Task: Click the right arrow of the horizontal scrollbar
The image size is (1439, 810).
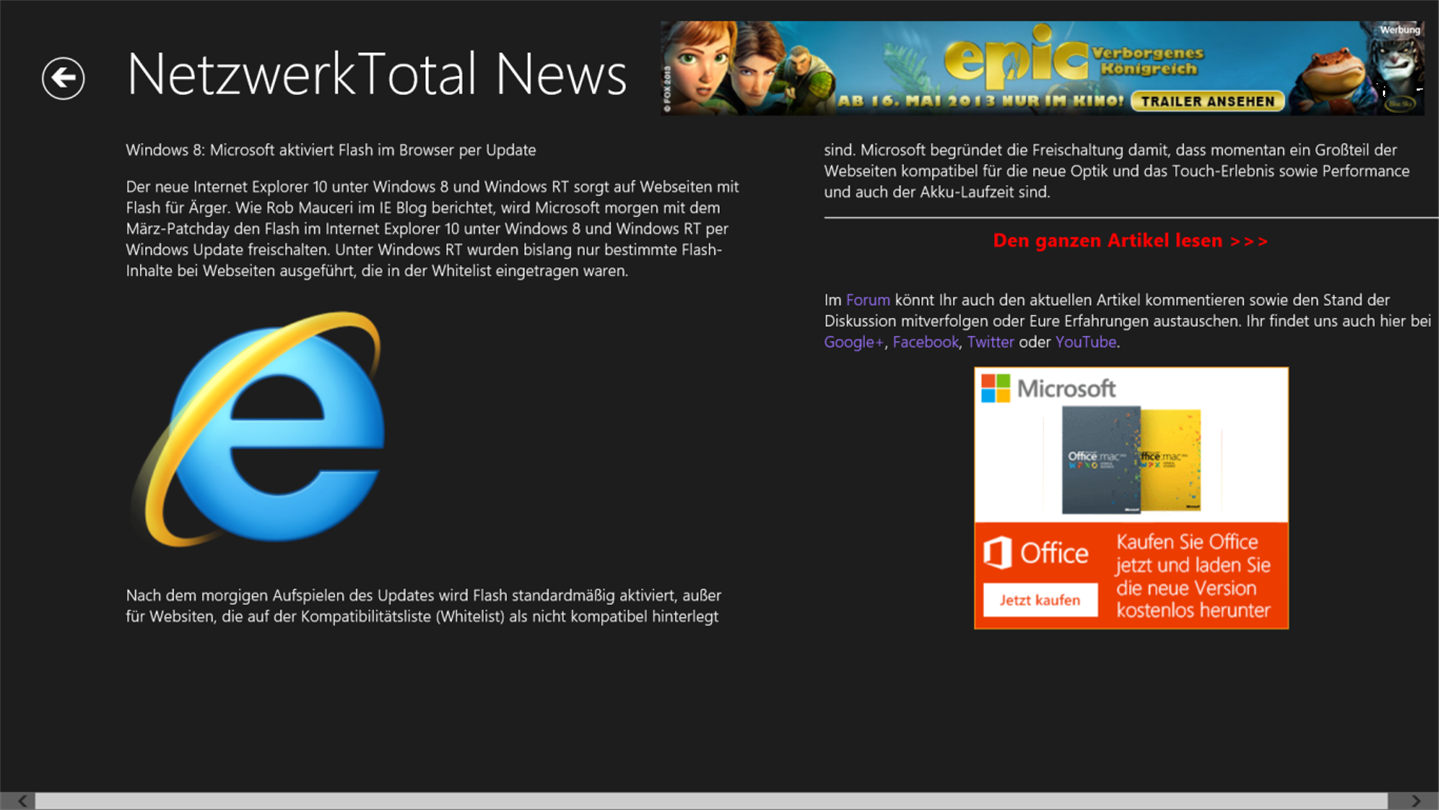Action: pyautogui.click(x=1415, y=801)
